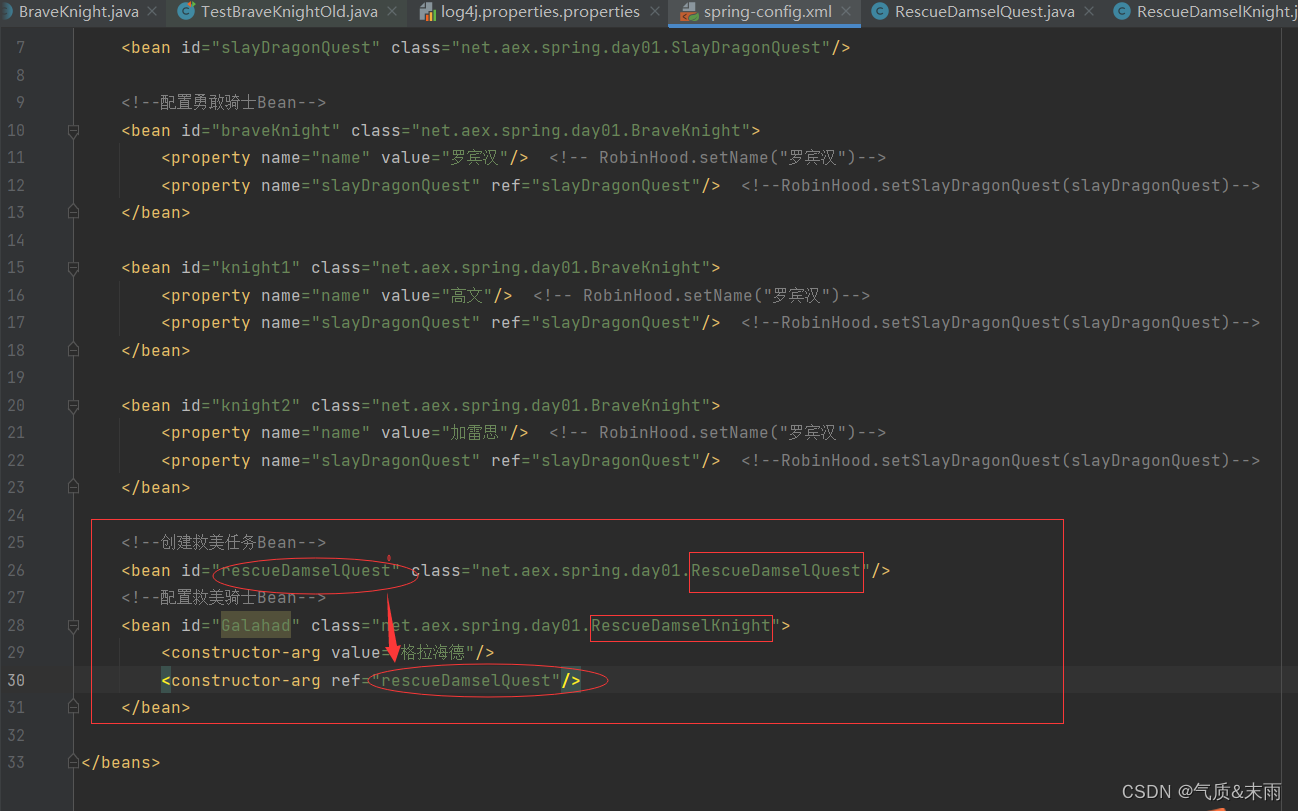Click line number 9 in the gutter
The height and width of the screenshot is (811, 1298).
coord(21,102)
